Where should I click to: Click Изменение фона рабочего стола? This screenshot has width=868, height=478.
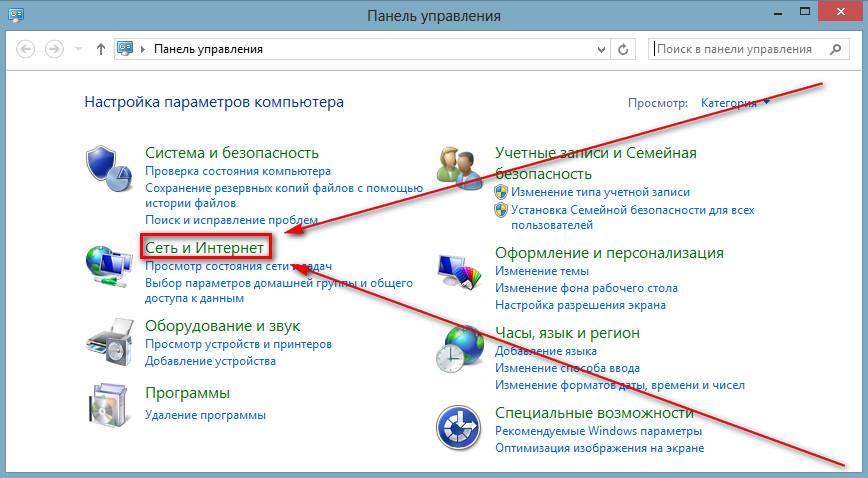[x=586, y=289]
